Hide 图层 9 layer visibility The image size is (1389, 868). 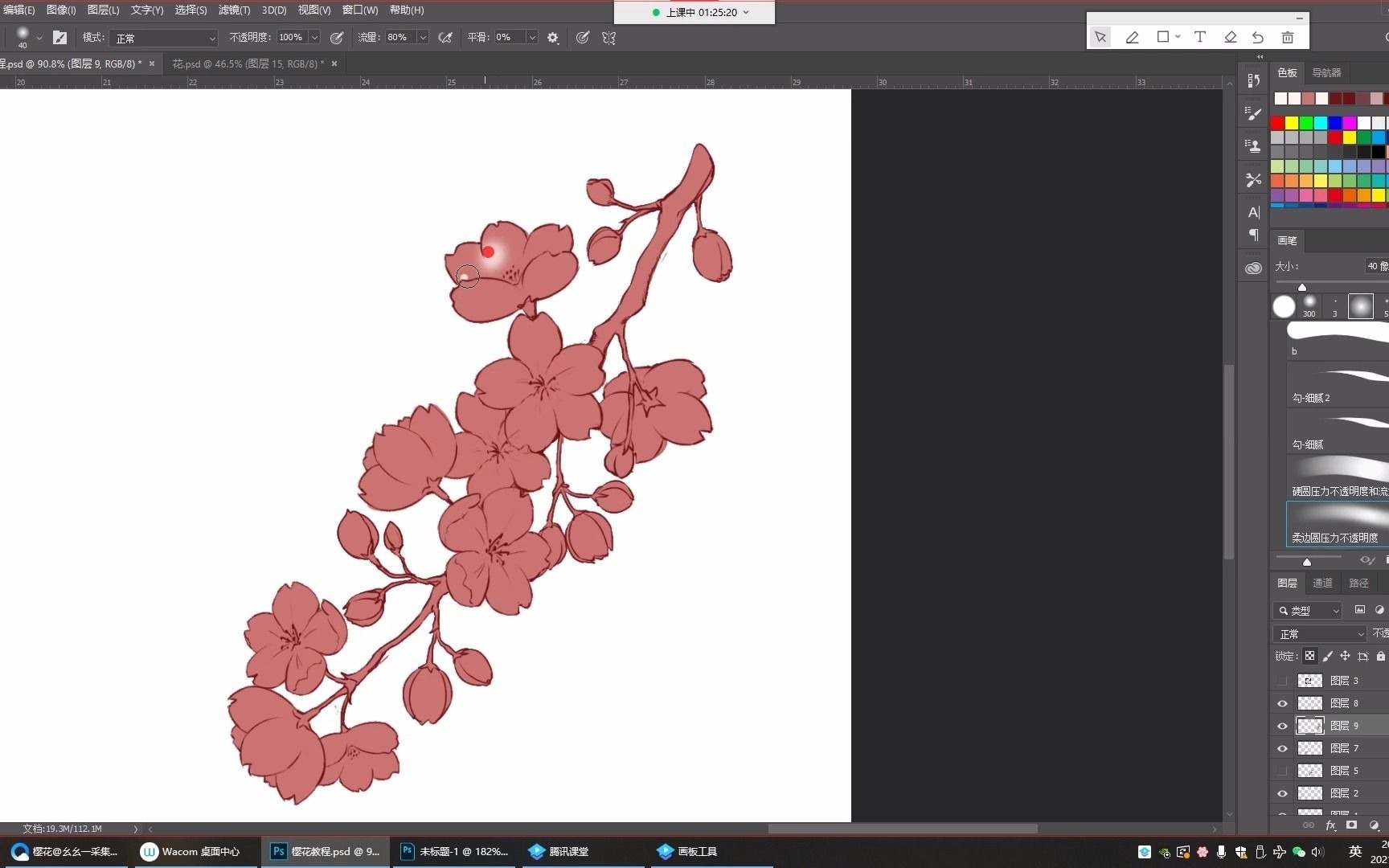click(x=1282, y=726)
